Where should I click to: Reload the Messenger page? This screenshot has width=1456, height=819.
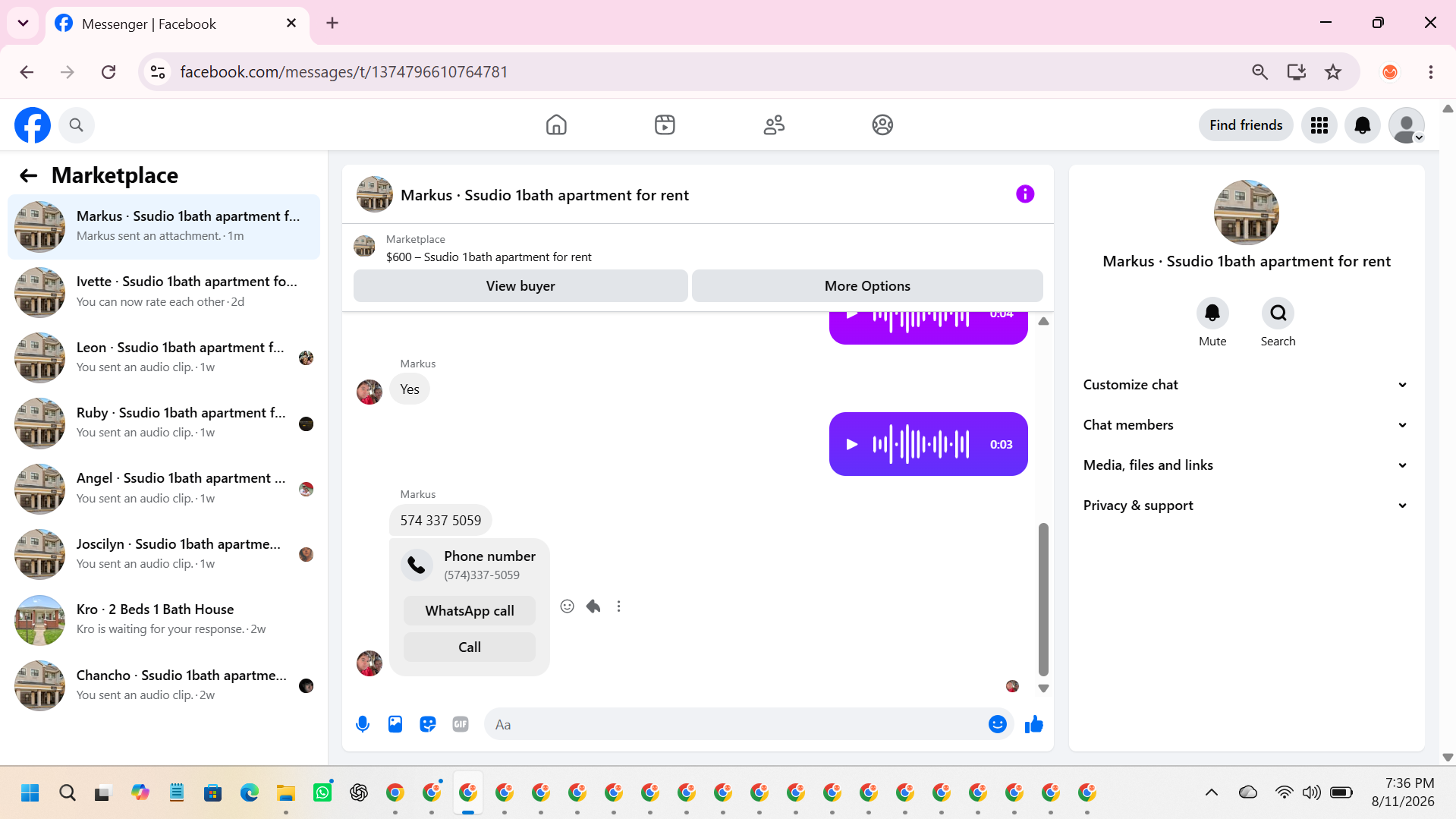coord(108,72)
